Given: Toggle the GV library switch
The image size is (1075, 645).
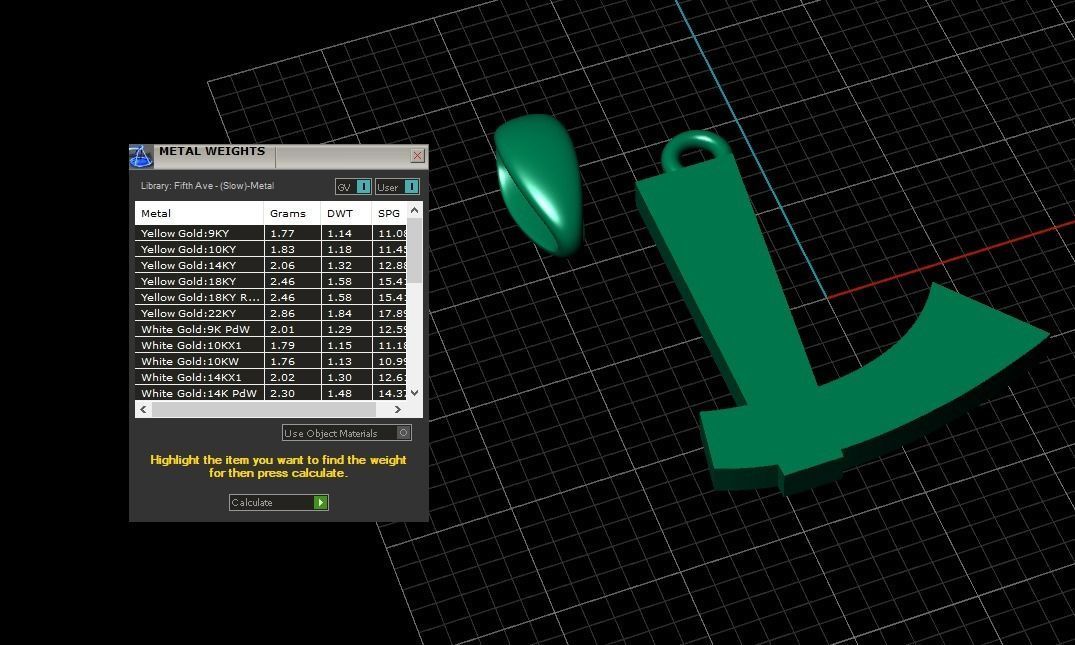Looking at the screenshot, I should click(x=353, y=186).
